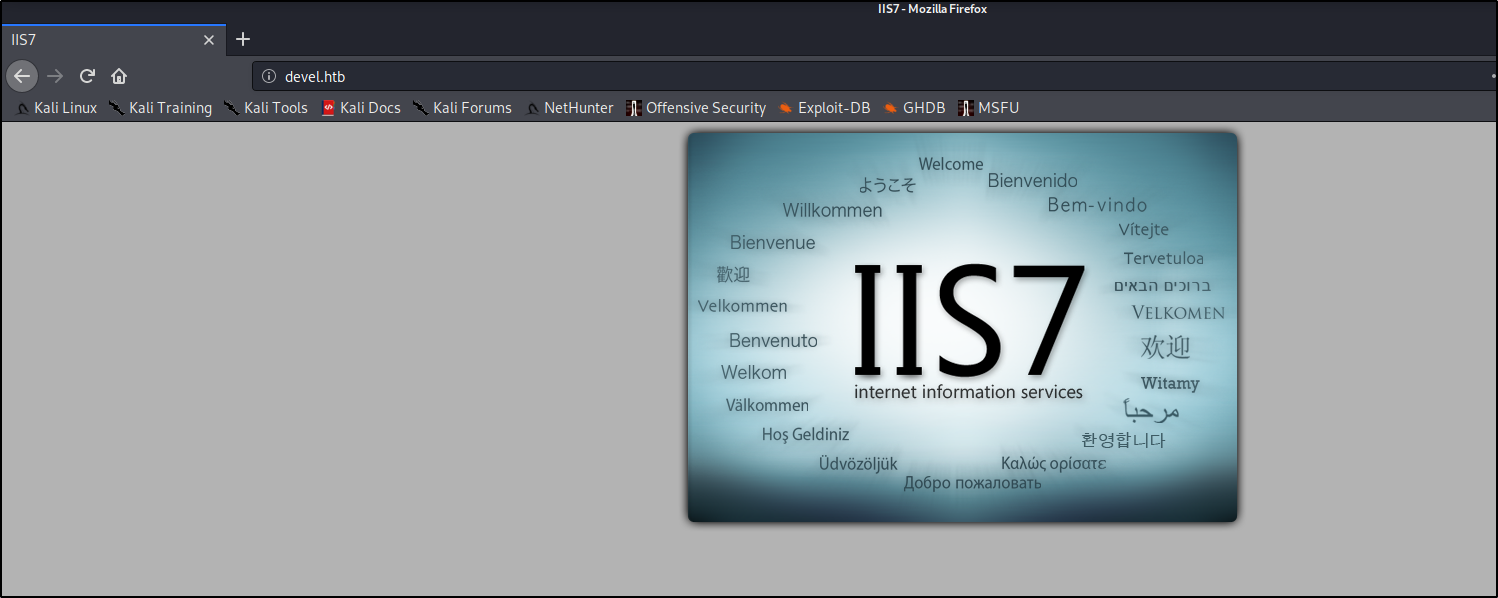
Task: Open the Kali Training bookmark
Action: [x=160, y=108]
